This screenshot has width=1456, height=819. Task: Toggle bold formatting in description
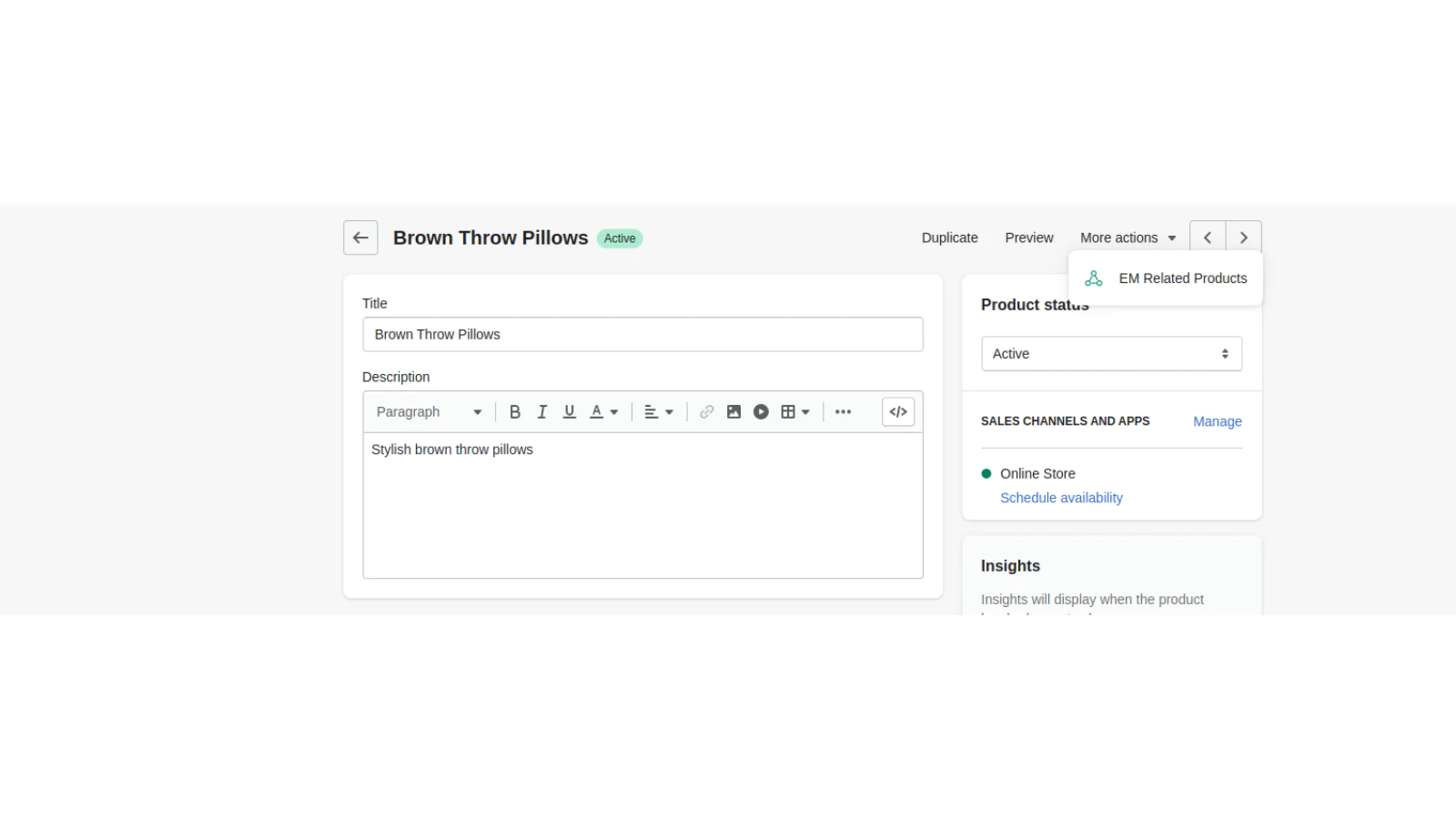[x=515, y=412]
